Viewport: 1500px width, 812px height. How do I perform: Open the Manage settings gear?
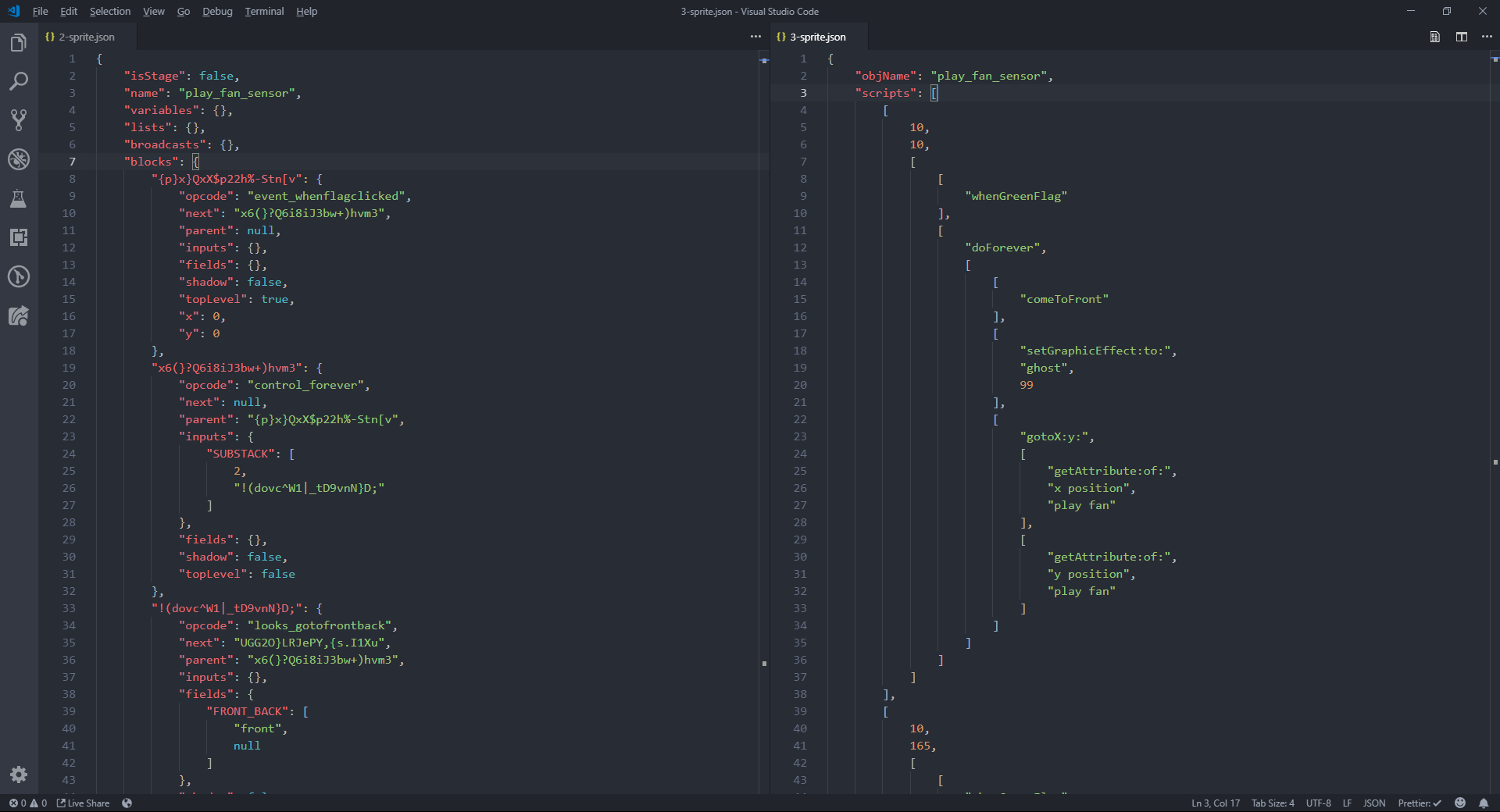pyautogui.click(x=19, y=775)
